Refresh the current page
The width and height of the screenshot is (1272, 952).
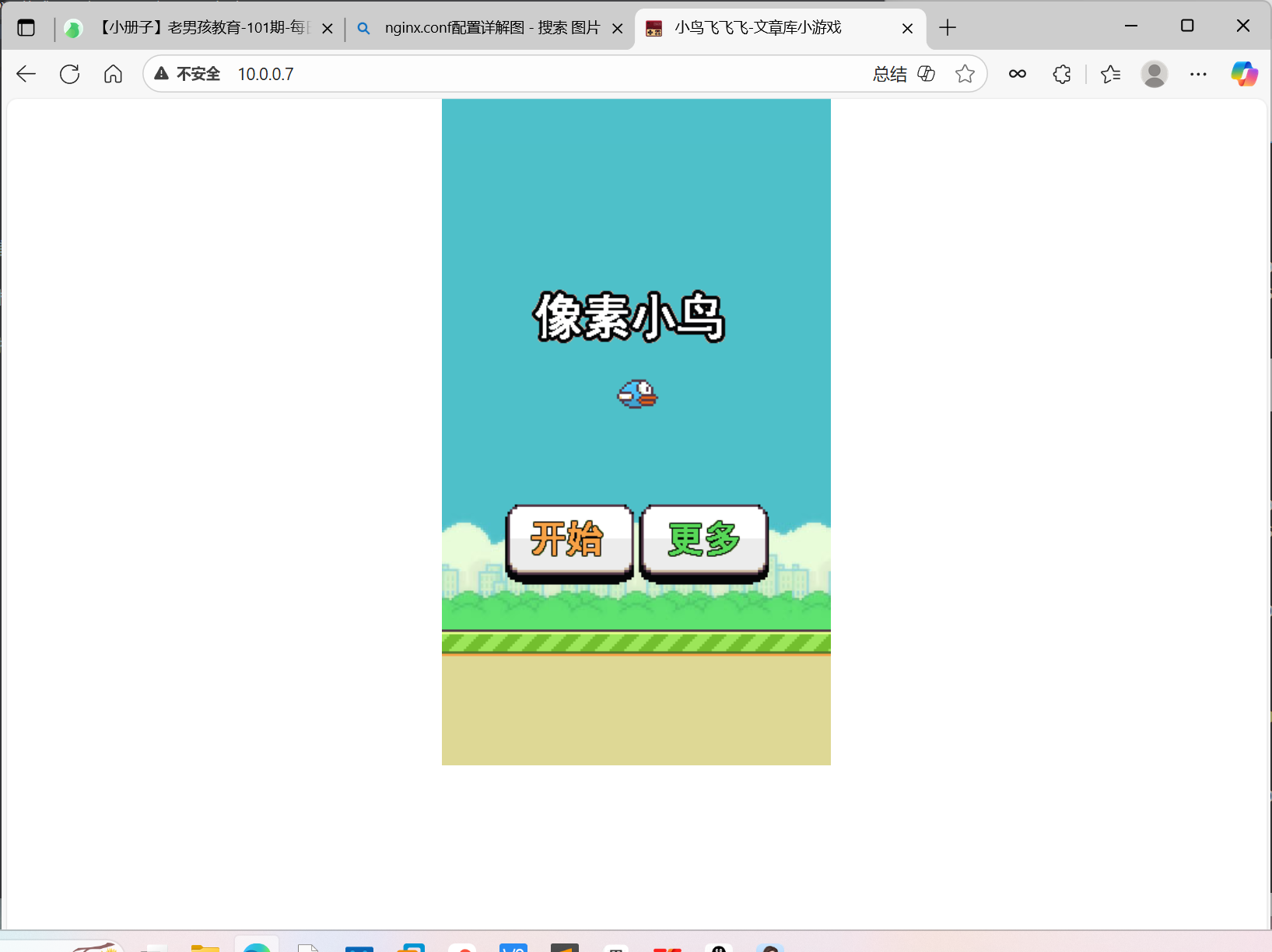point(69,74)
